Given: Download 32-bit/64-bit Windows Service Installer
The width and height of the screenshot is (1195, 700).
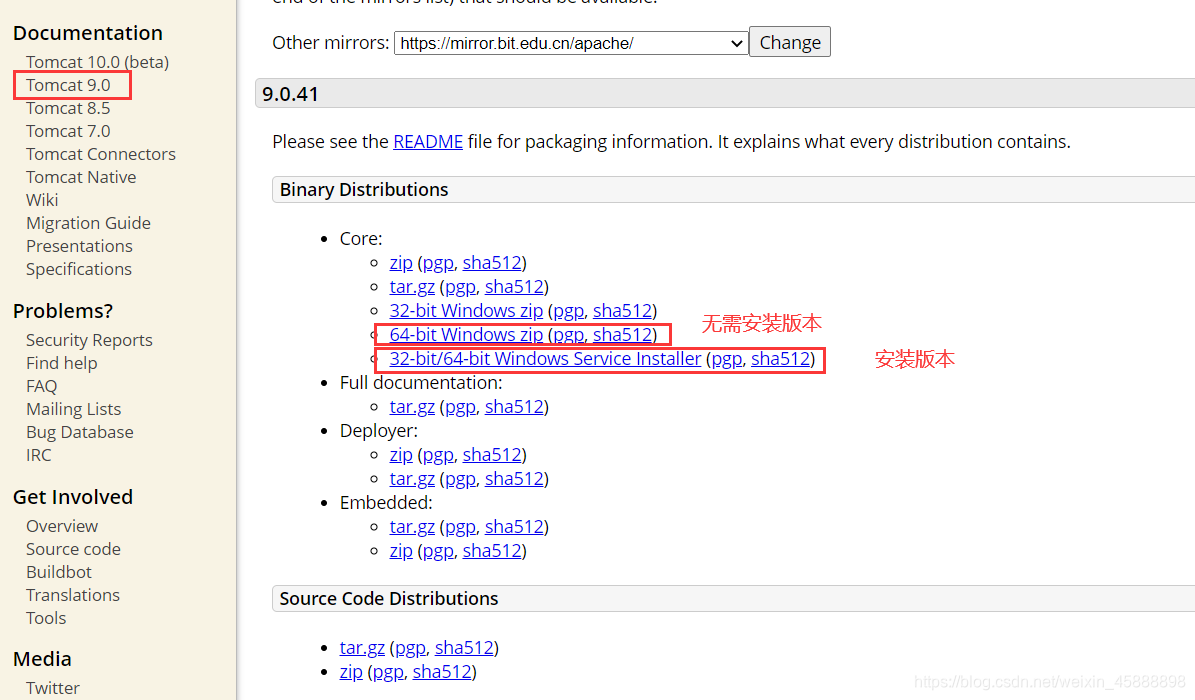Looking at the screenshot, I should [545, 359].
